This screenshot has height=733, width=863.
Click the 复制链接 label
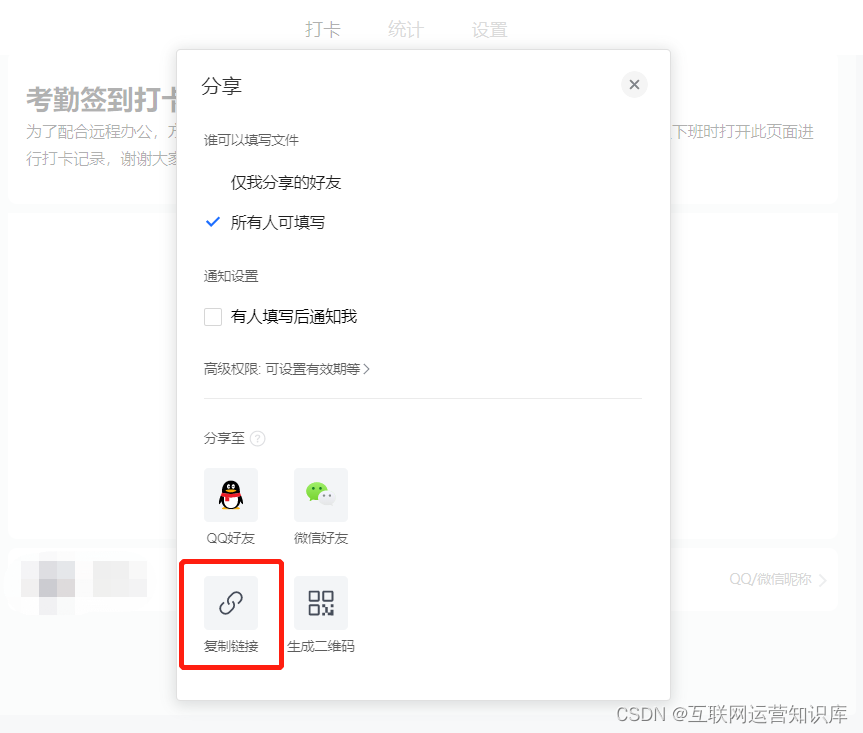[231, 646]
